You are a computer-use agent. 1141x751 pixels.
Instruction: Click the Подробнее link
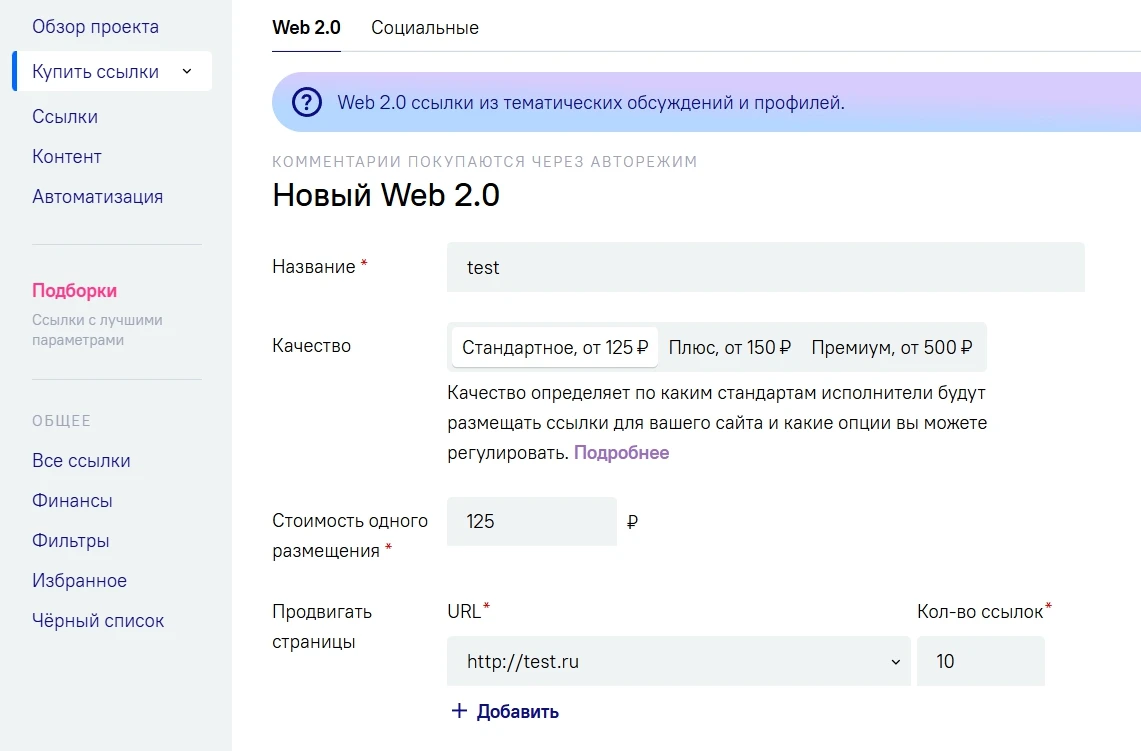pos(621,453)
